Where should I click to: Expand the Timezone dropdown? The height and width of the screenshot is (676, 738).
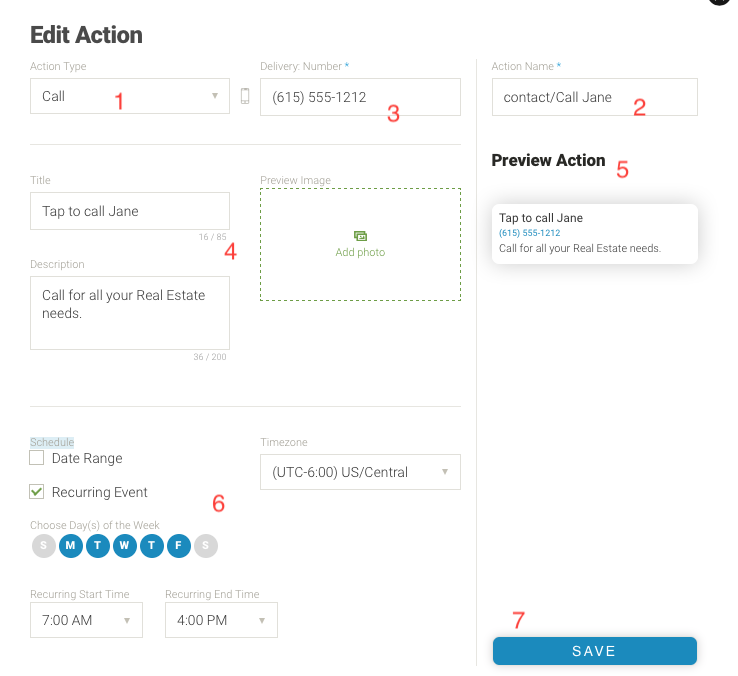click(360, 472)
